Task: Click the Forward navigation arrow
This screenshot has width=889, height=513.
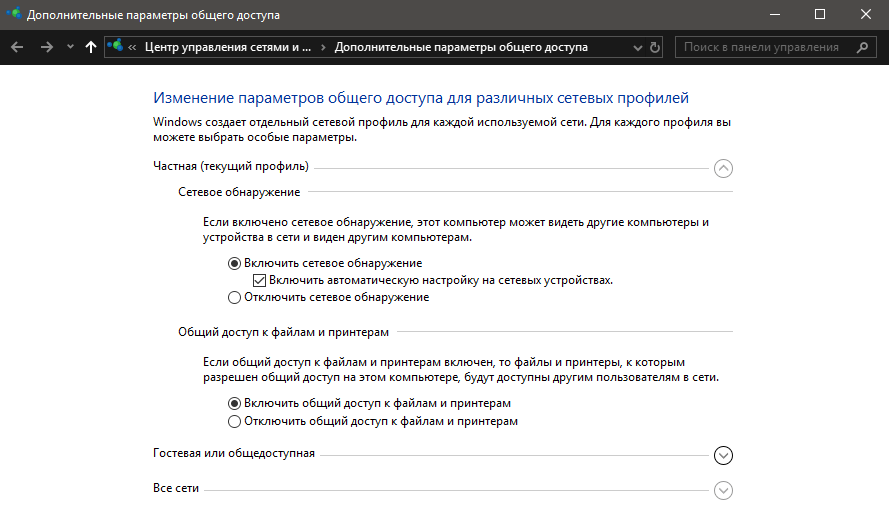Action: (x=46, y=47)
